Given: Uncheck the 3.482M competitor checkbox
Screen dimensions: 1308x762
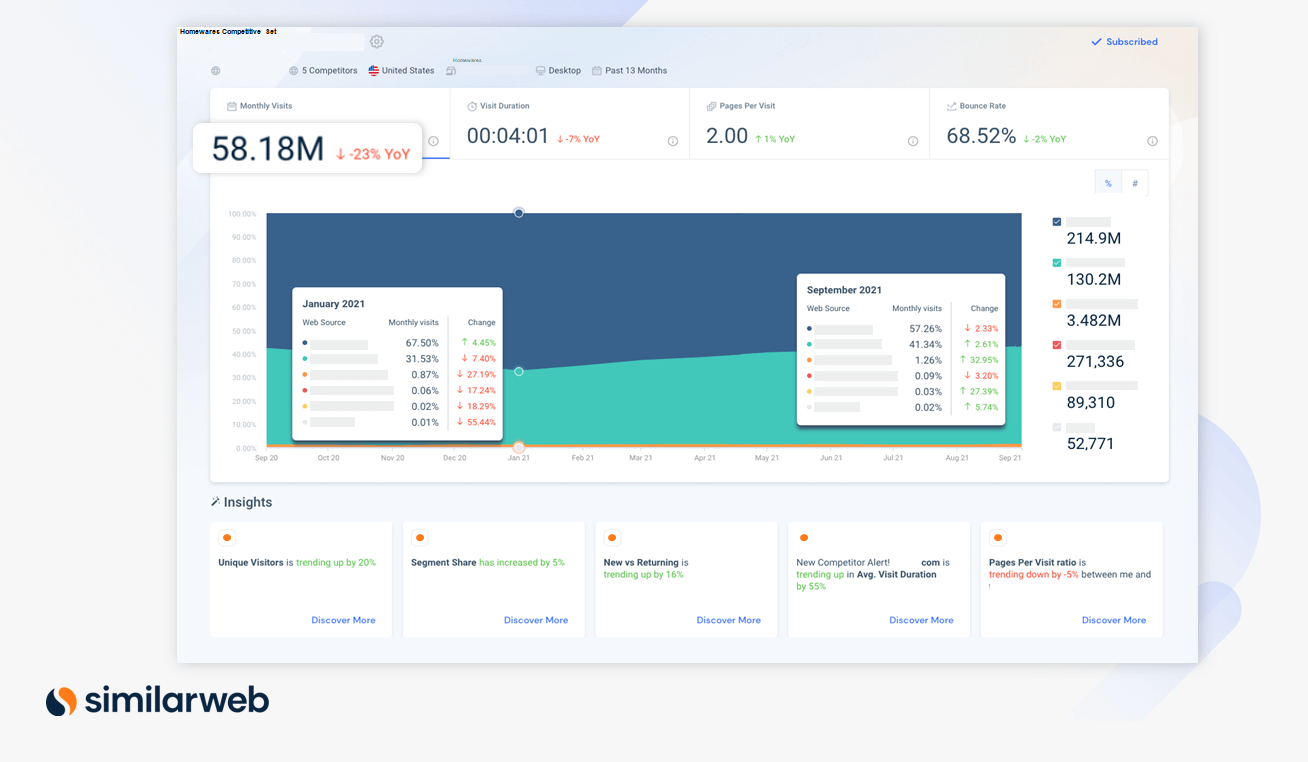Looking at the screenshot, I should pyautogui.click(x=1057, y=304).
